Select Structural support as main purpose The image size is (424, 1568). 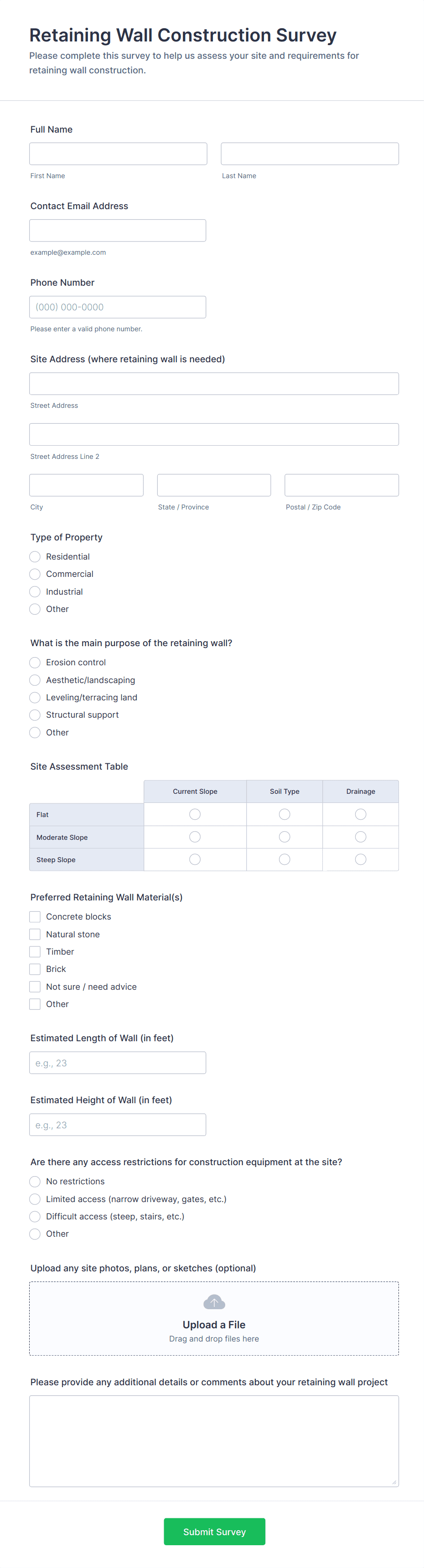[x=36, y=715]
